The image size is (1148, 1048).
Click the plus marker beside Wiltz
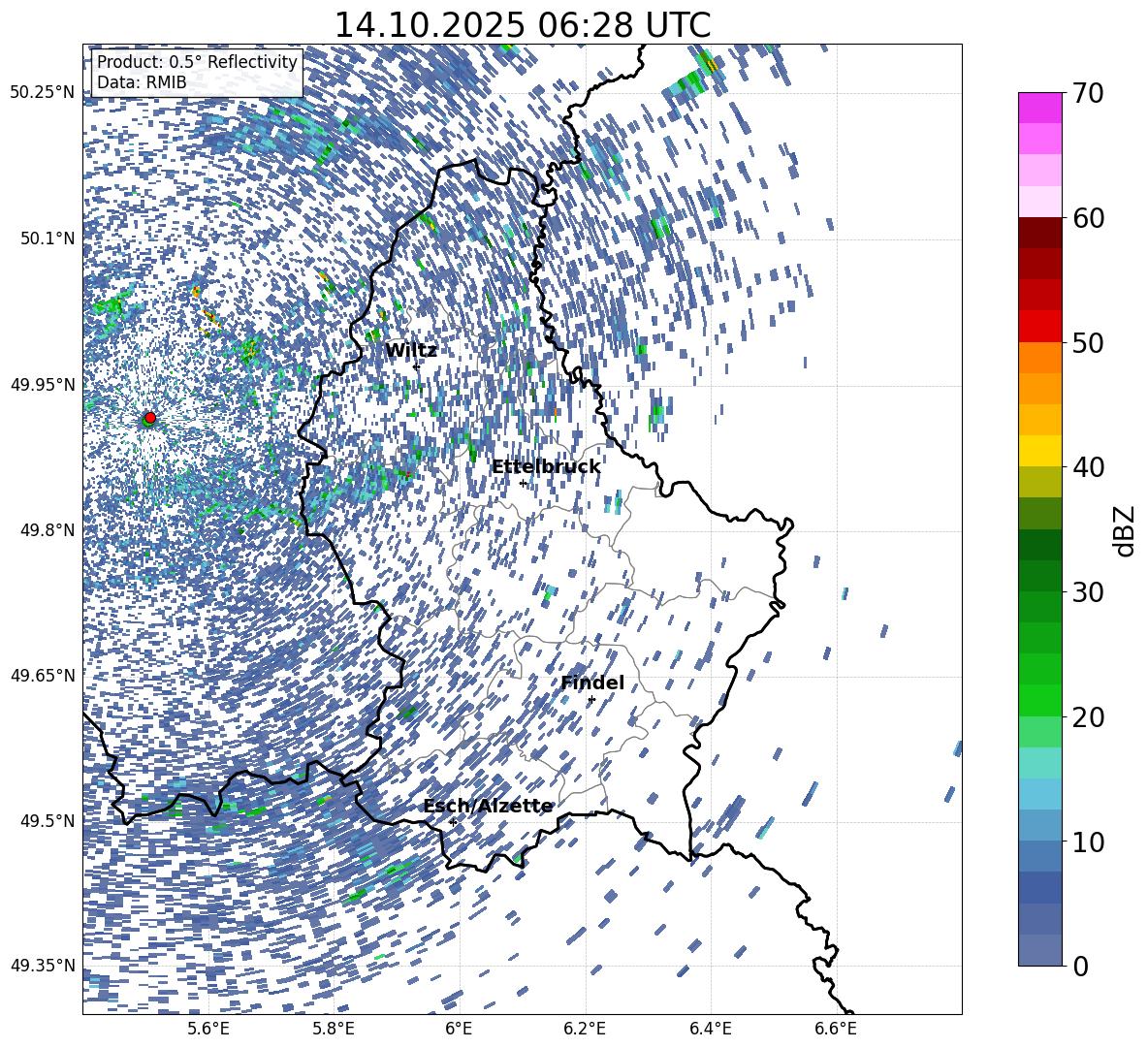coord(416,365)
